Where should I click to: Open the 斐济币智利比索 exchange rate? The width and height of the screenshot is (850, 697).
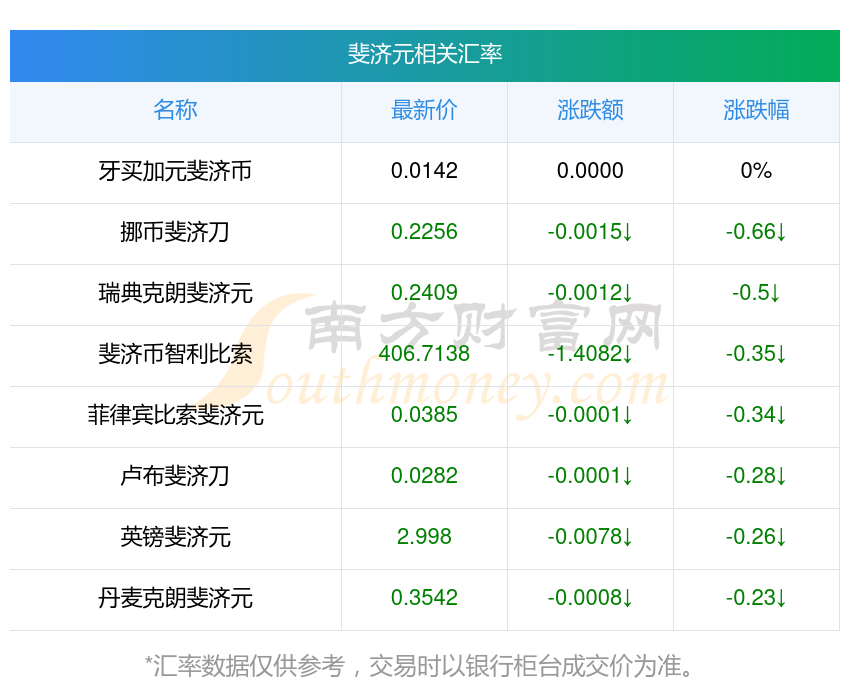pos(175,354)
